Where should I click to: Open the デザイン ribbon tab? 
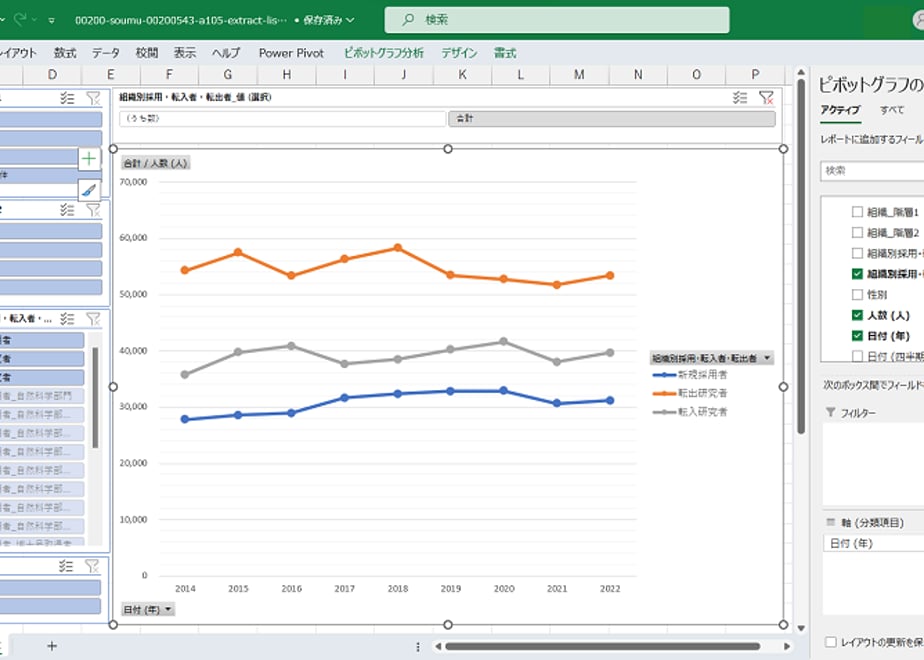click(459, 53)
